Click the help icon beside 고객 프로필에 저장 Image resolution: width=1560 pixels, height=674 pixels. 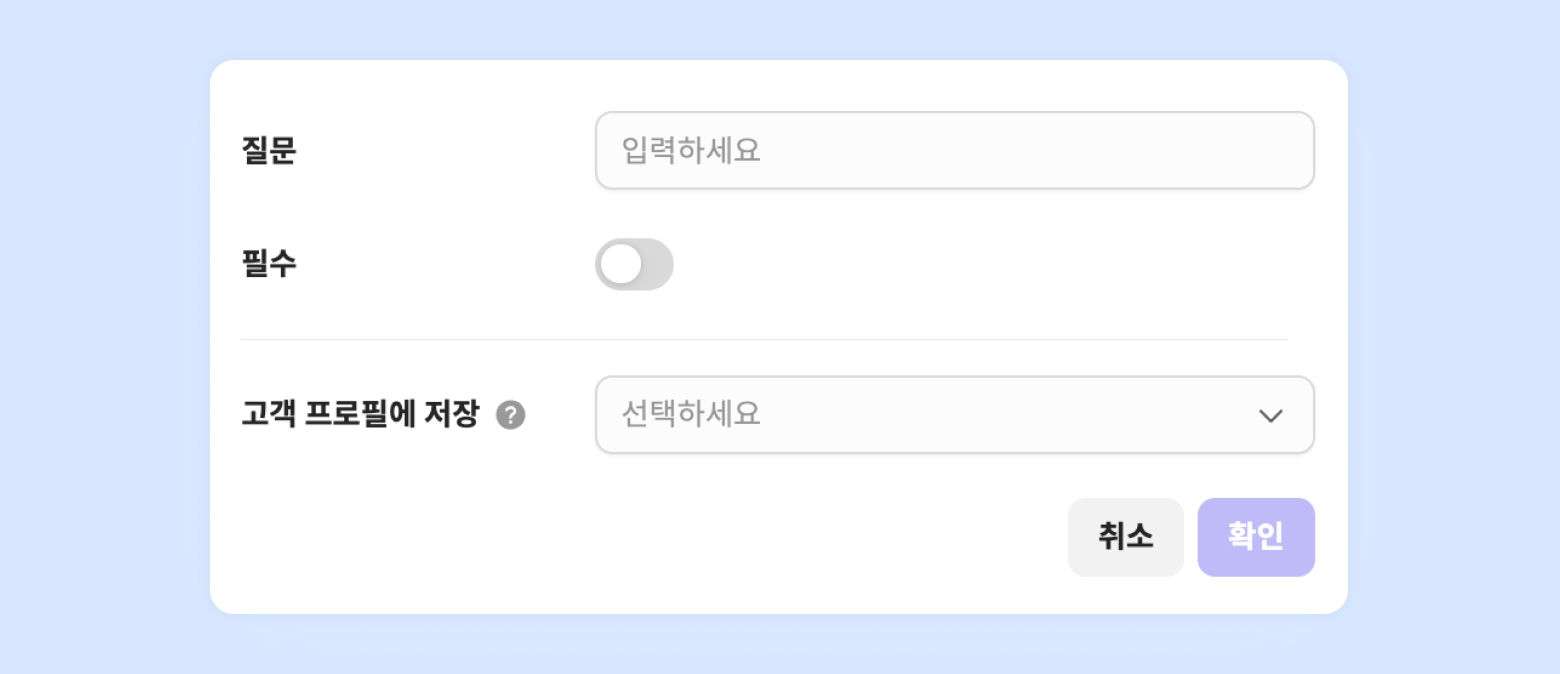pos(511,415)
